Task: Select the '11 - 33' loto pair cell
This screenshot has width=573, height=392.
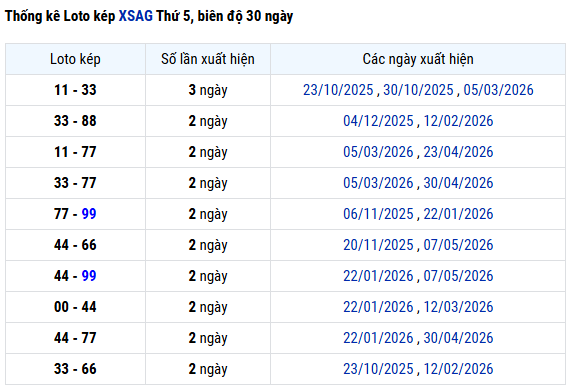Action: pyautogui.click(x=75, y=90)
